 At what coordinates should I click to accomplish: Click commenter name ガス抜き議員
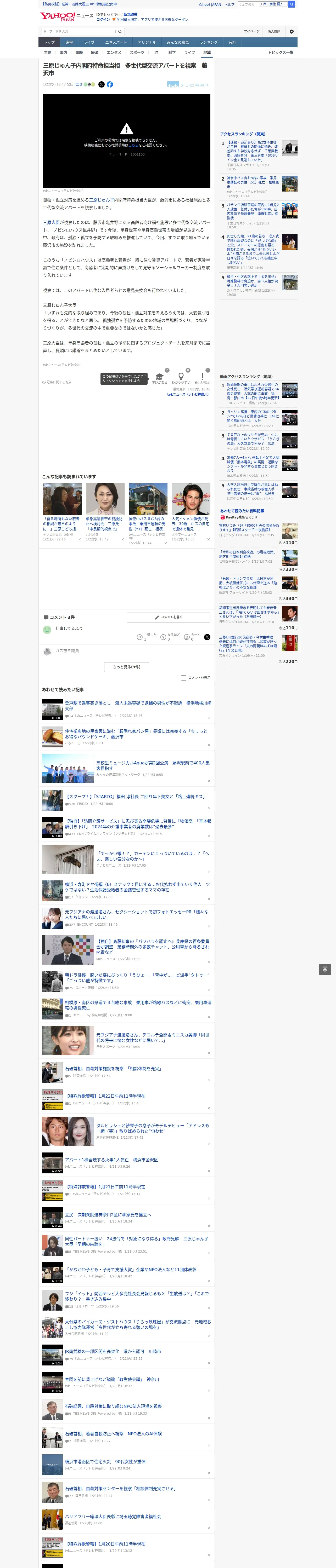pos(67,651)
